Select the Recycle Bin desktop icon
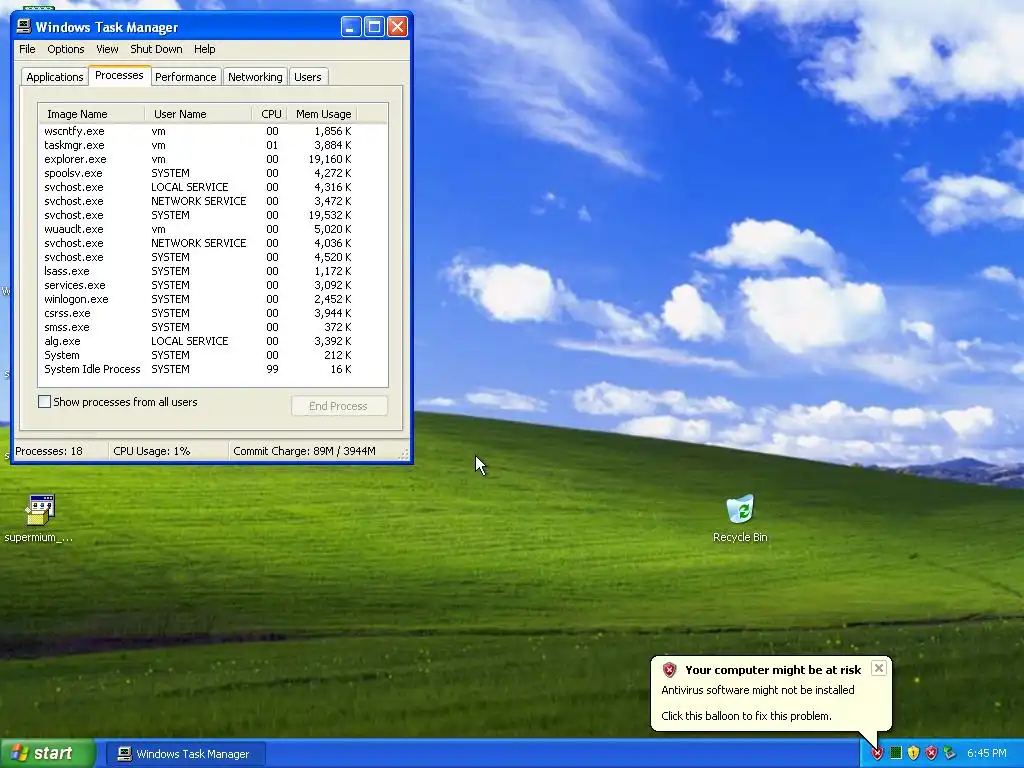 (x=740, y=519)
